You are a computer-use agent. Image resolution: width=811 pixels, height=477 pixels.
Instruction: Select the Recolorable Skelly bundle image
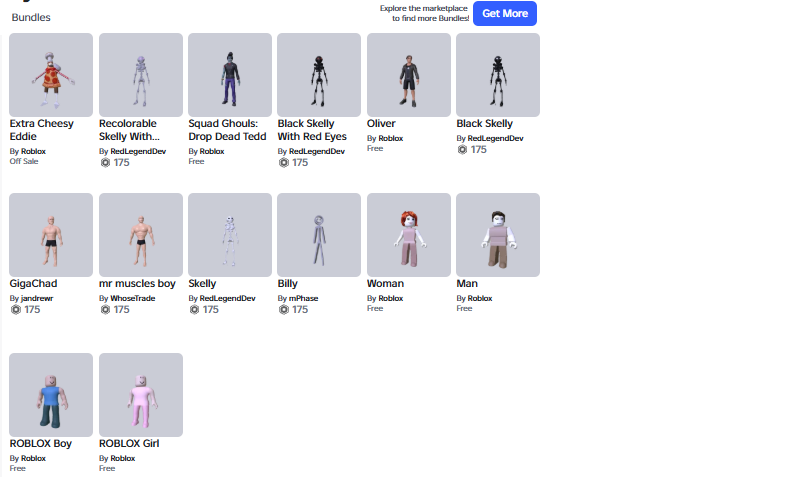(141, 75)
